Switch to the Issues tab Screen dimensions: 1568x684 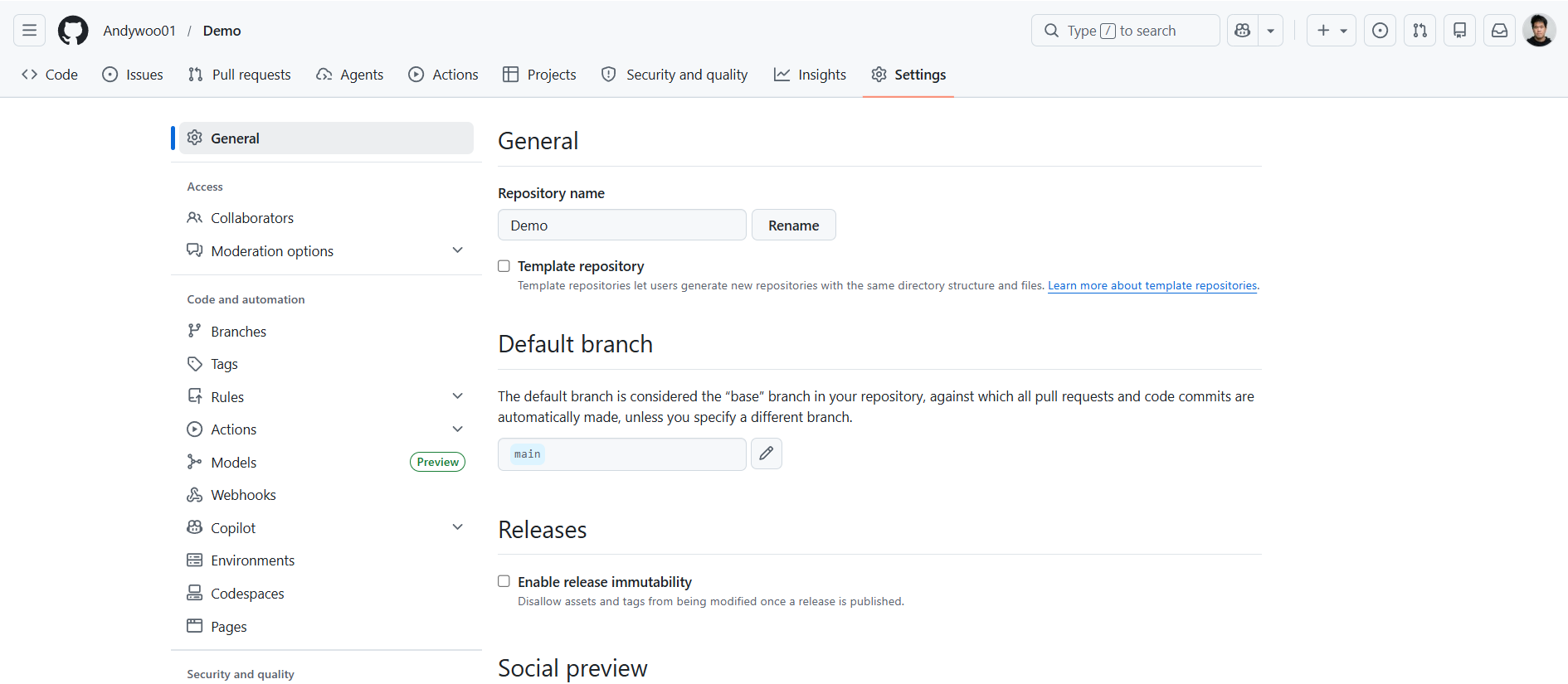(133, 75)
